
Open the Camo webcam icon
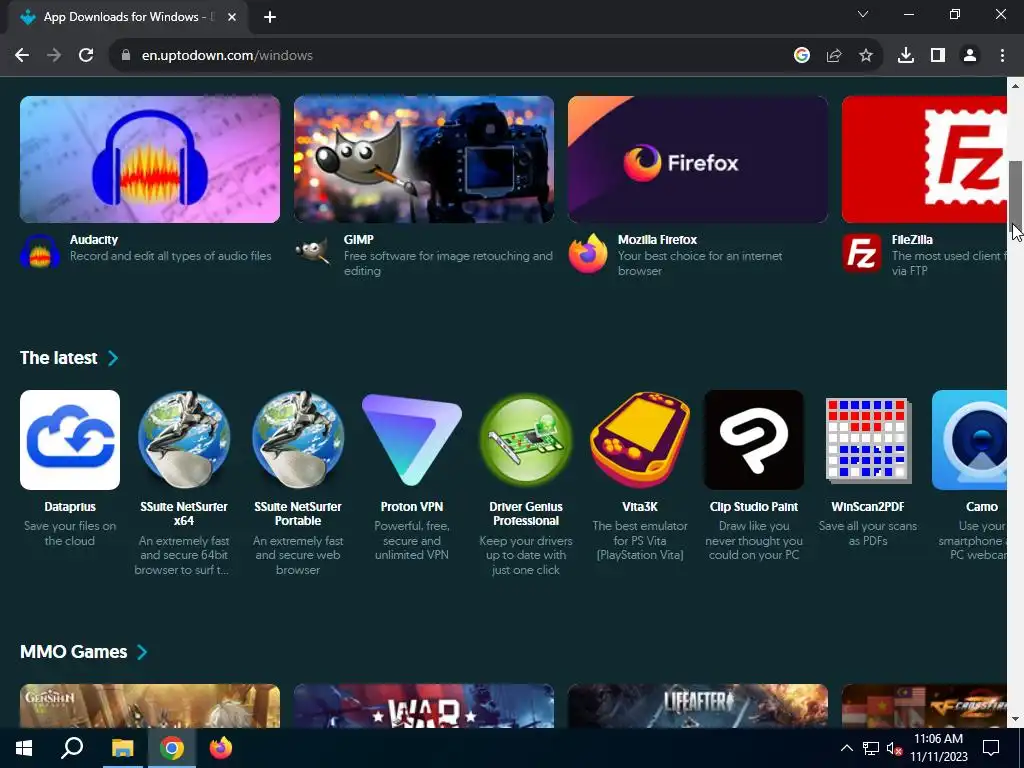[x=969, y=440]
